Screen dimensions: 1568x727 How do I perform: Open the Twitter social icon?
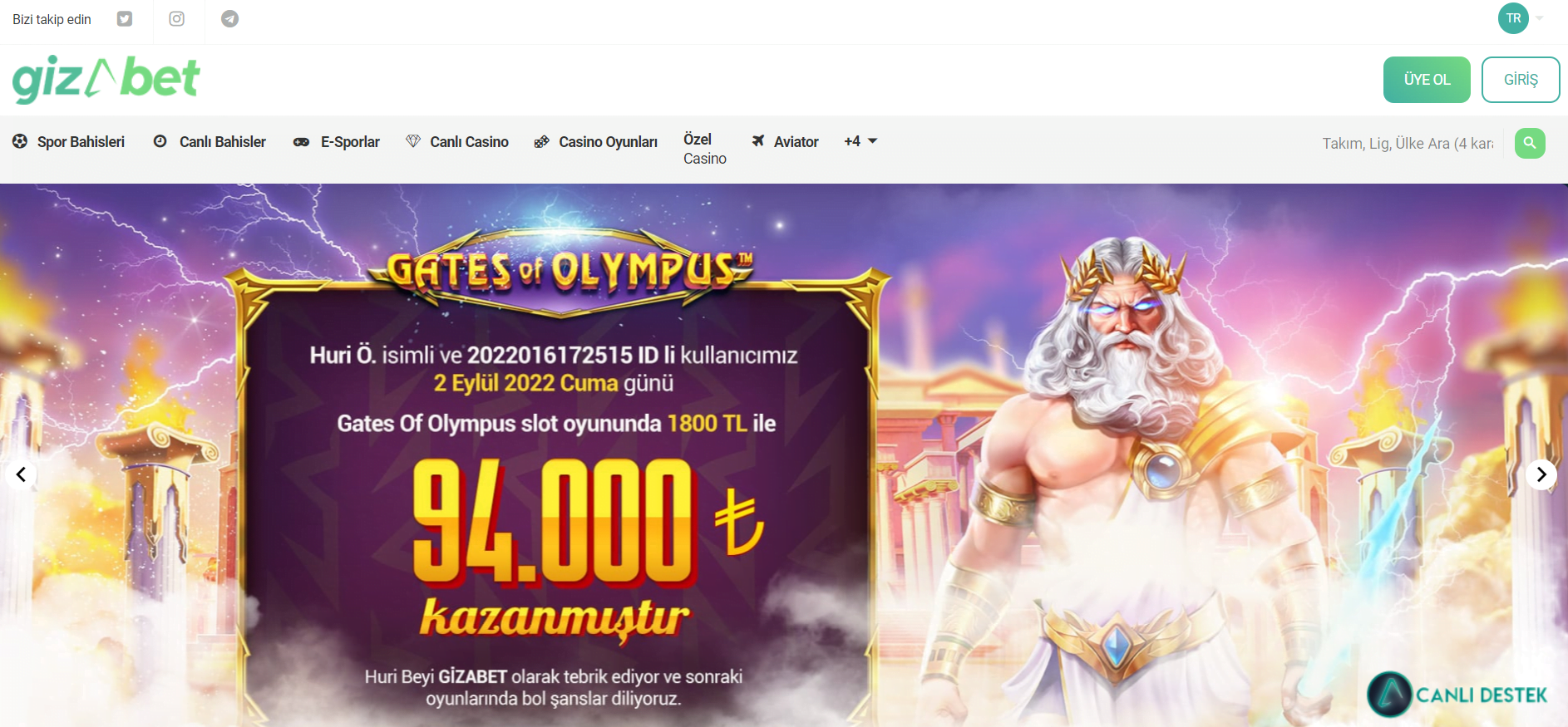(125, 19)
